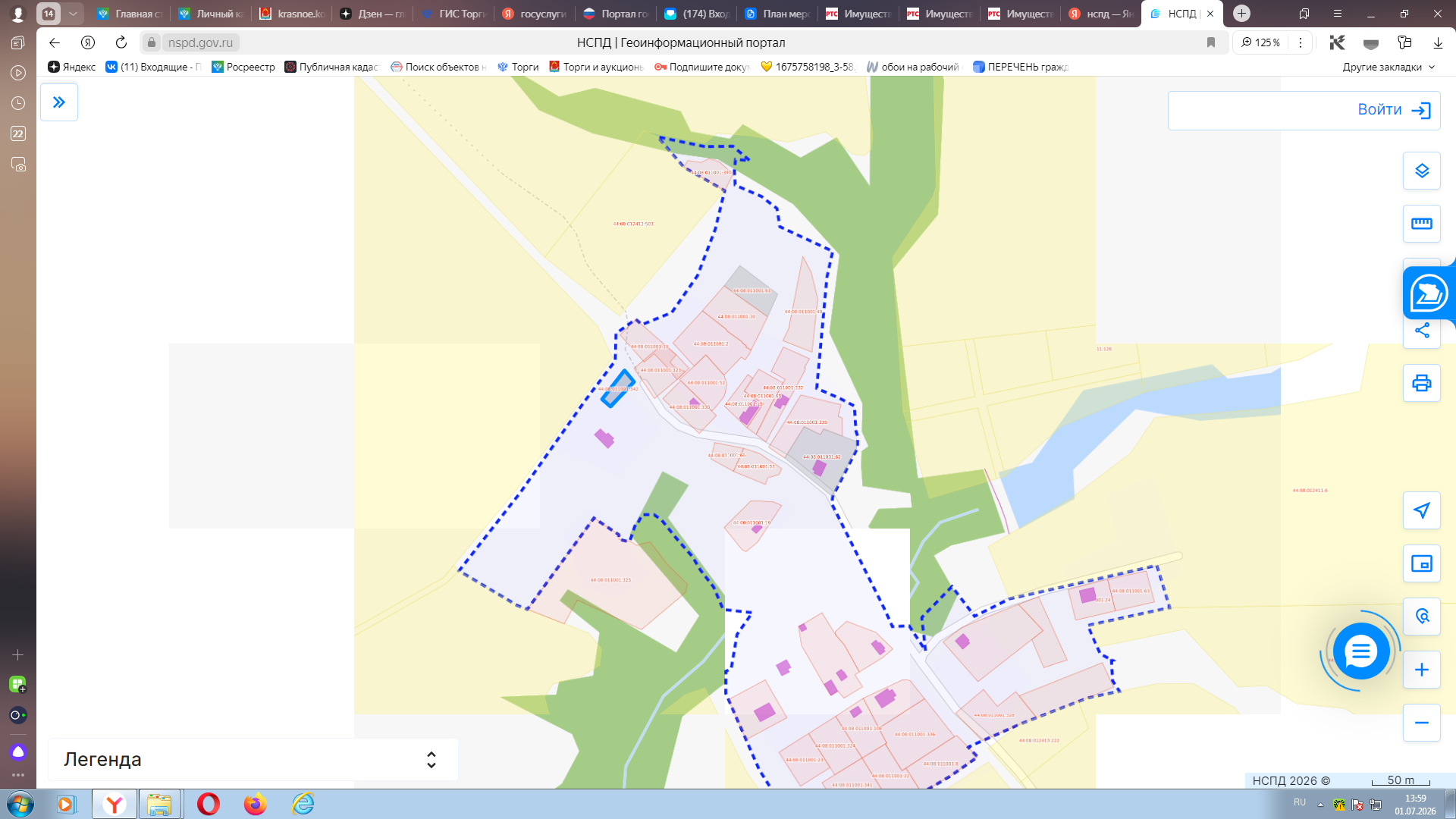Click the nspd.gov.ru address field
1456x819 pixels.
tap(200, 42)
